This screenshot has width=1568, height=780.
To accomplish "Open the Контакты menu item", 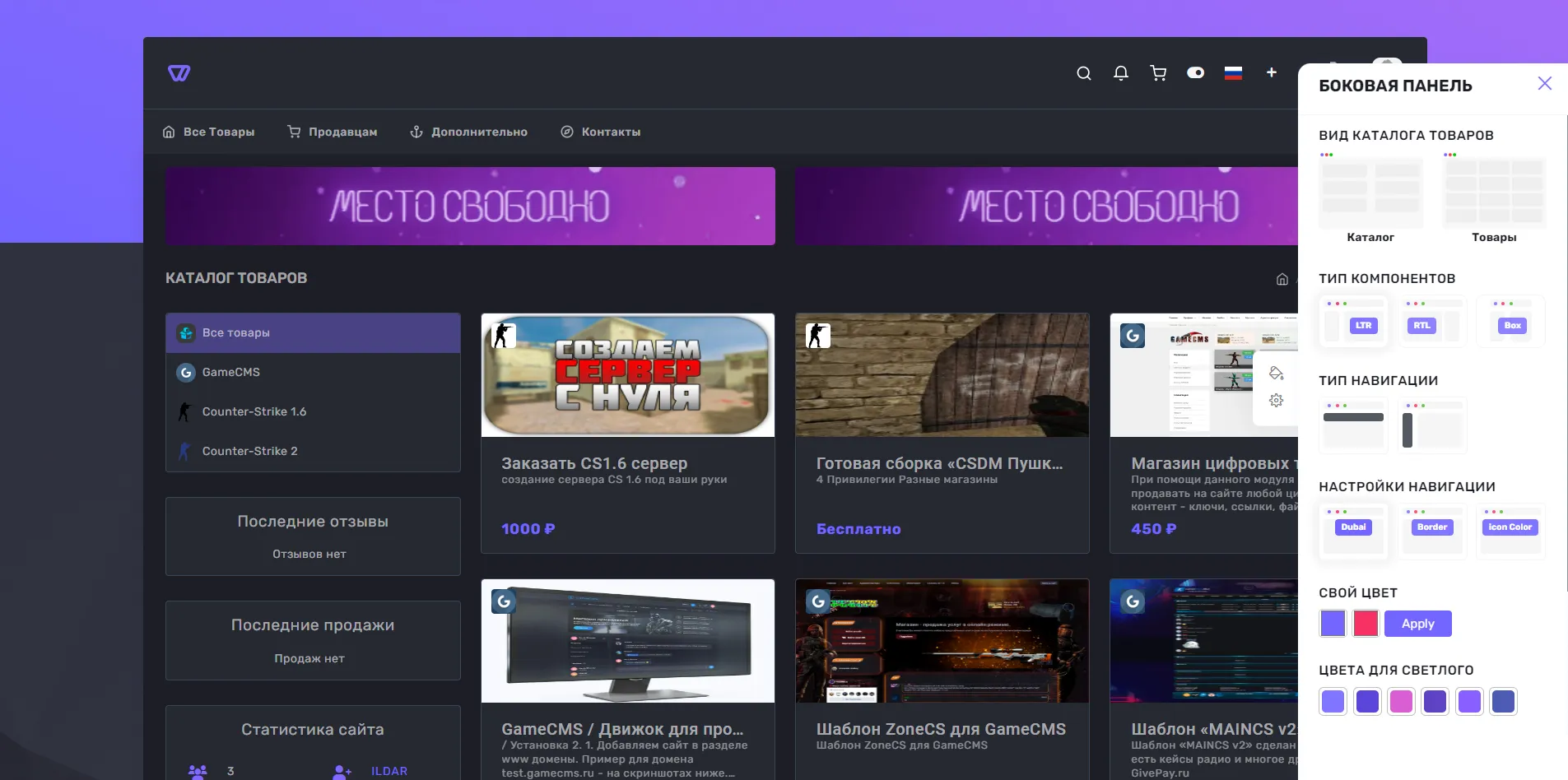I will [601, 132].
